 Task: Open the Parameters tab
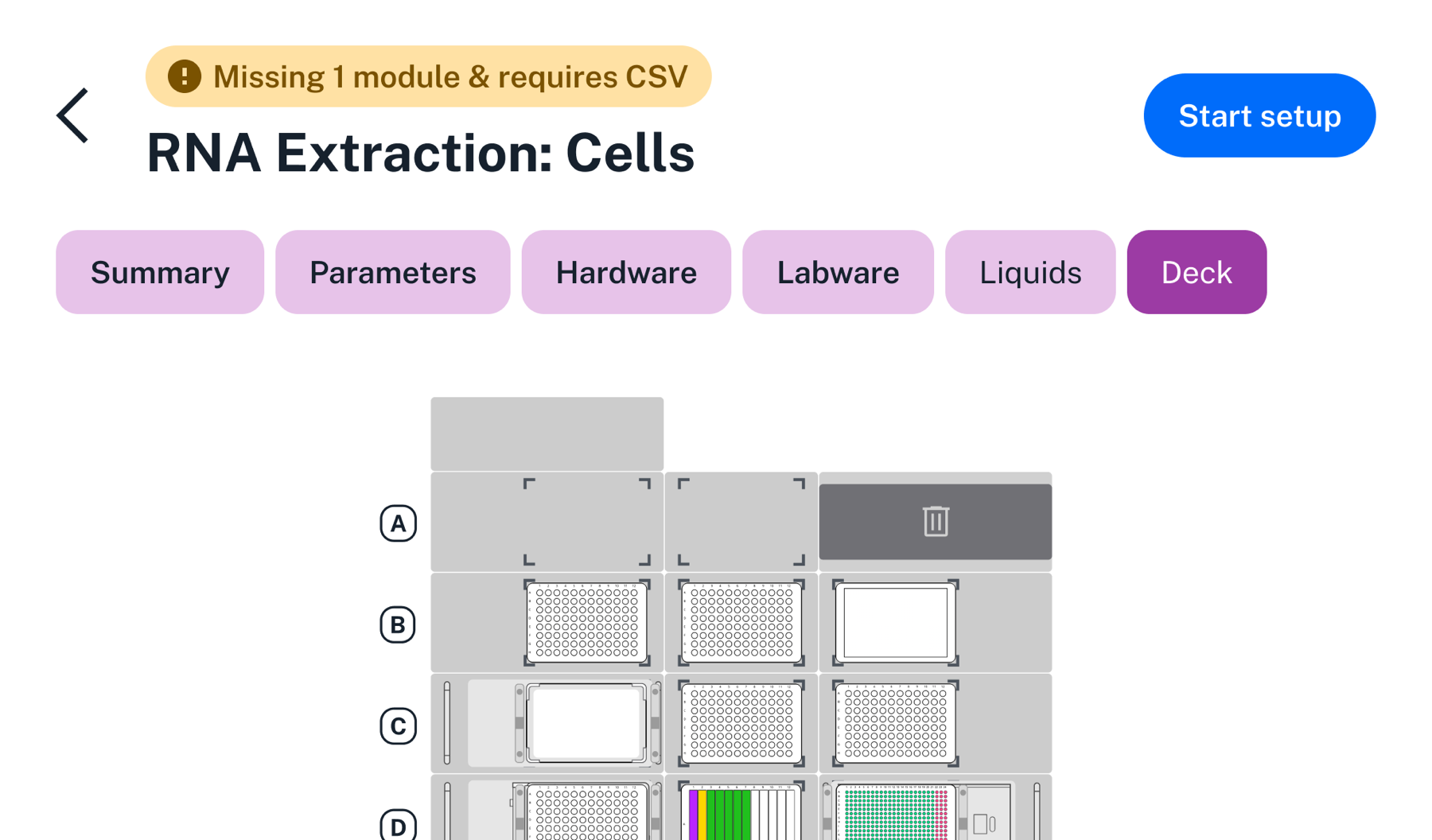392,271
